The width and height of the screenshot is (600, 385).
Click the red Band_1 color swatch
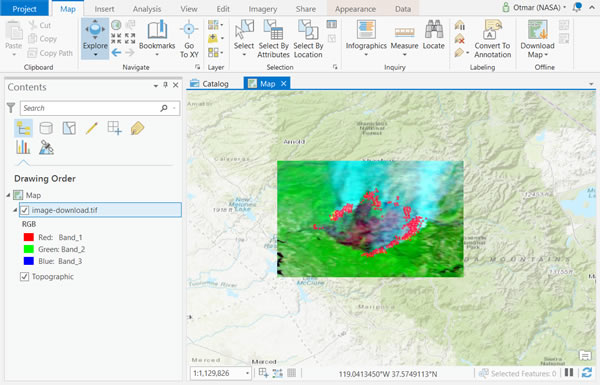pyautogui.click(x=29, y=237)
